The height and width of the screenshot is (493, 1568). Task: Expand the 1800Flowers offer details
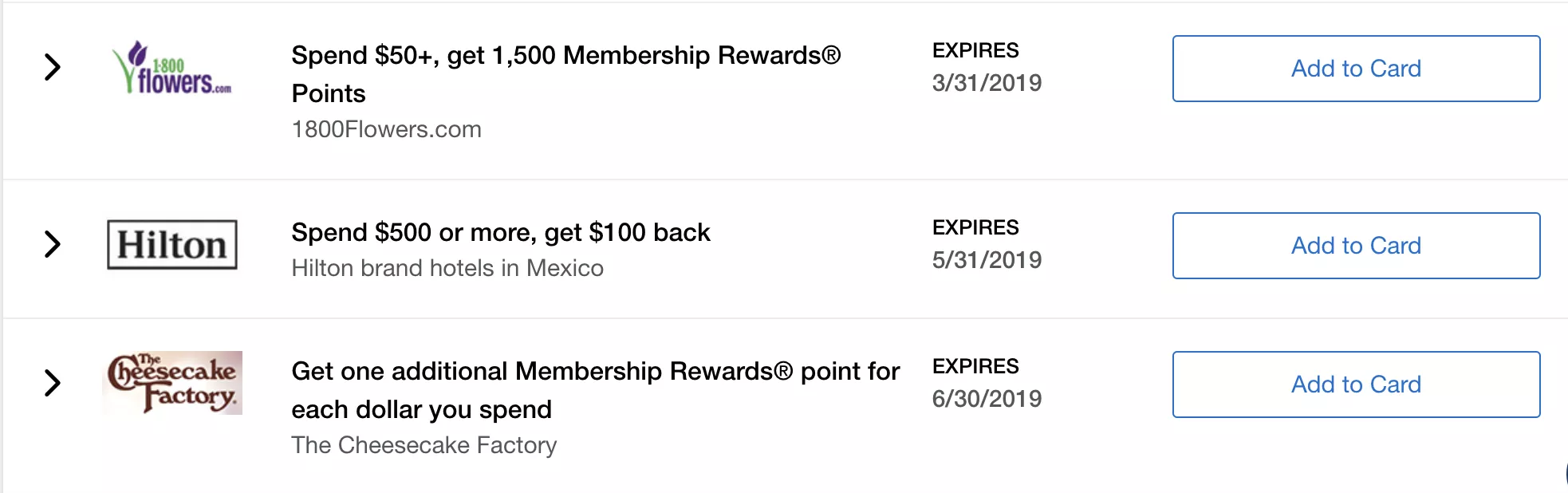[53, 68]
